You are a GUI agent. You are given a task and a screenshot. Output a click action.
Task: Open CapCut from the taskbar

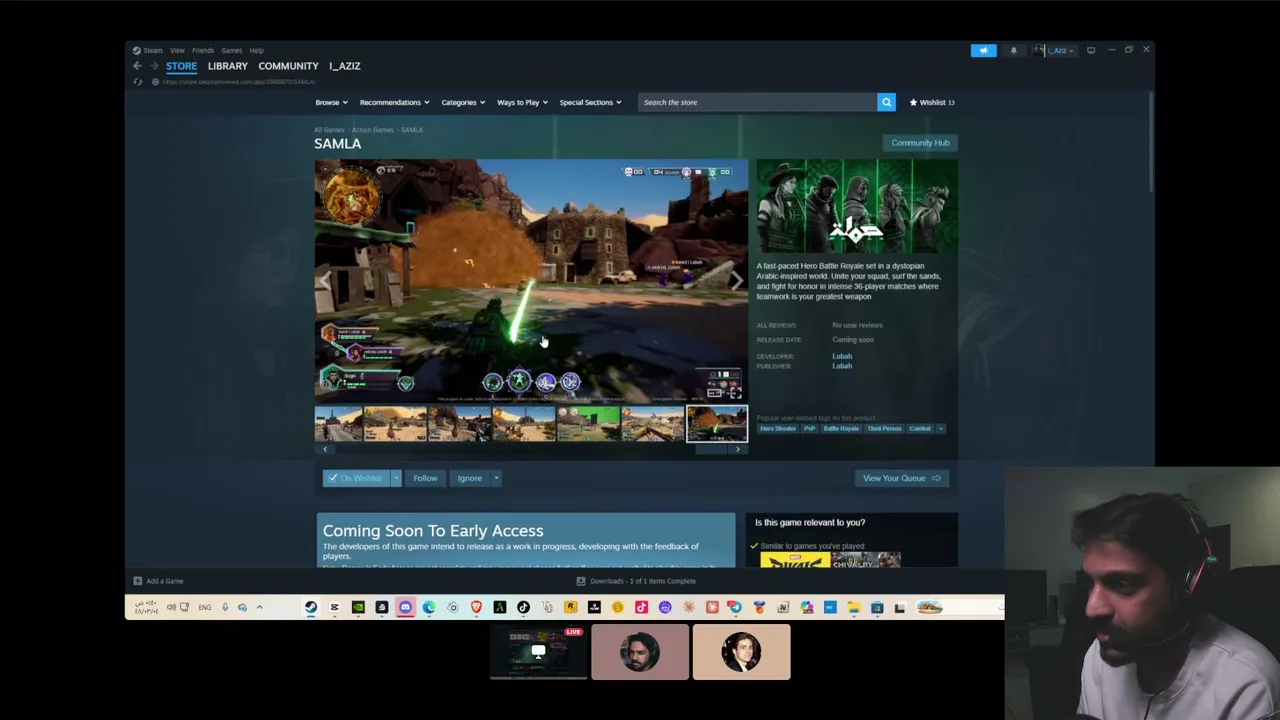coord(334,607)
